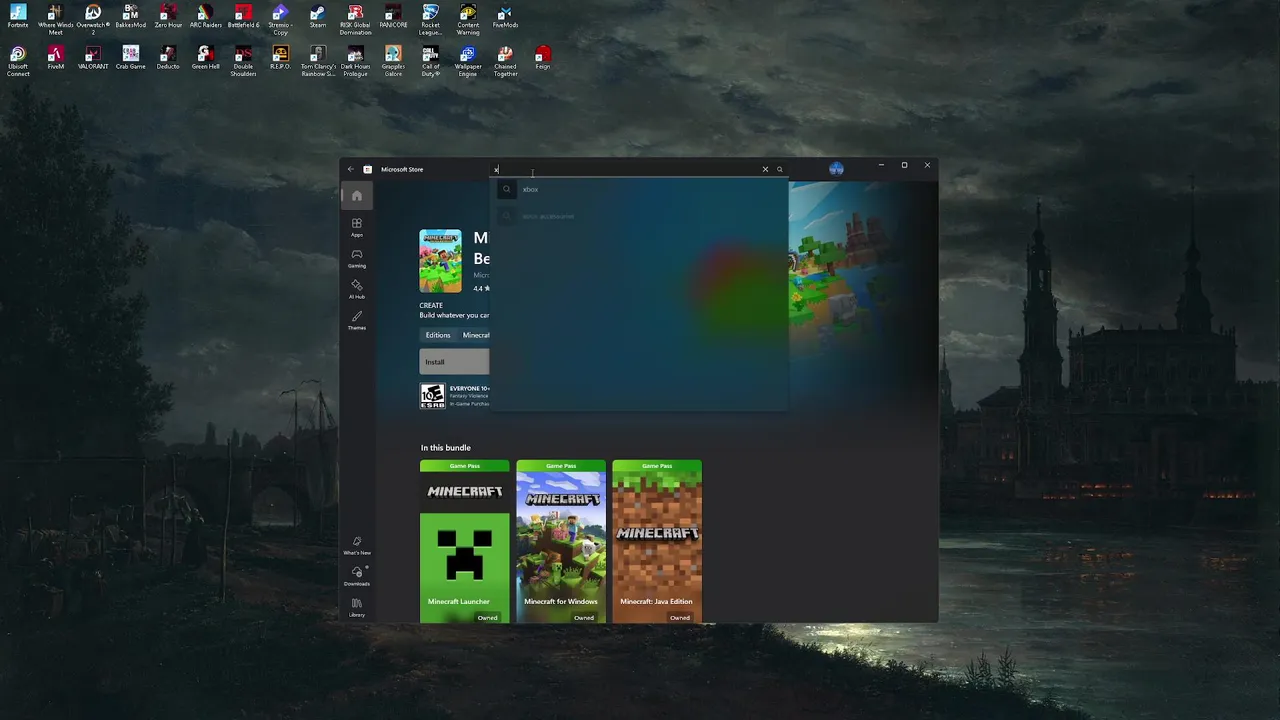Screen dimensions: 1280x720
Task: Open Themes section in Store sidebar
Action: click(357, 320)
